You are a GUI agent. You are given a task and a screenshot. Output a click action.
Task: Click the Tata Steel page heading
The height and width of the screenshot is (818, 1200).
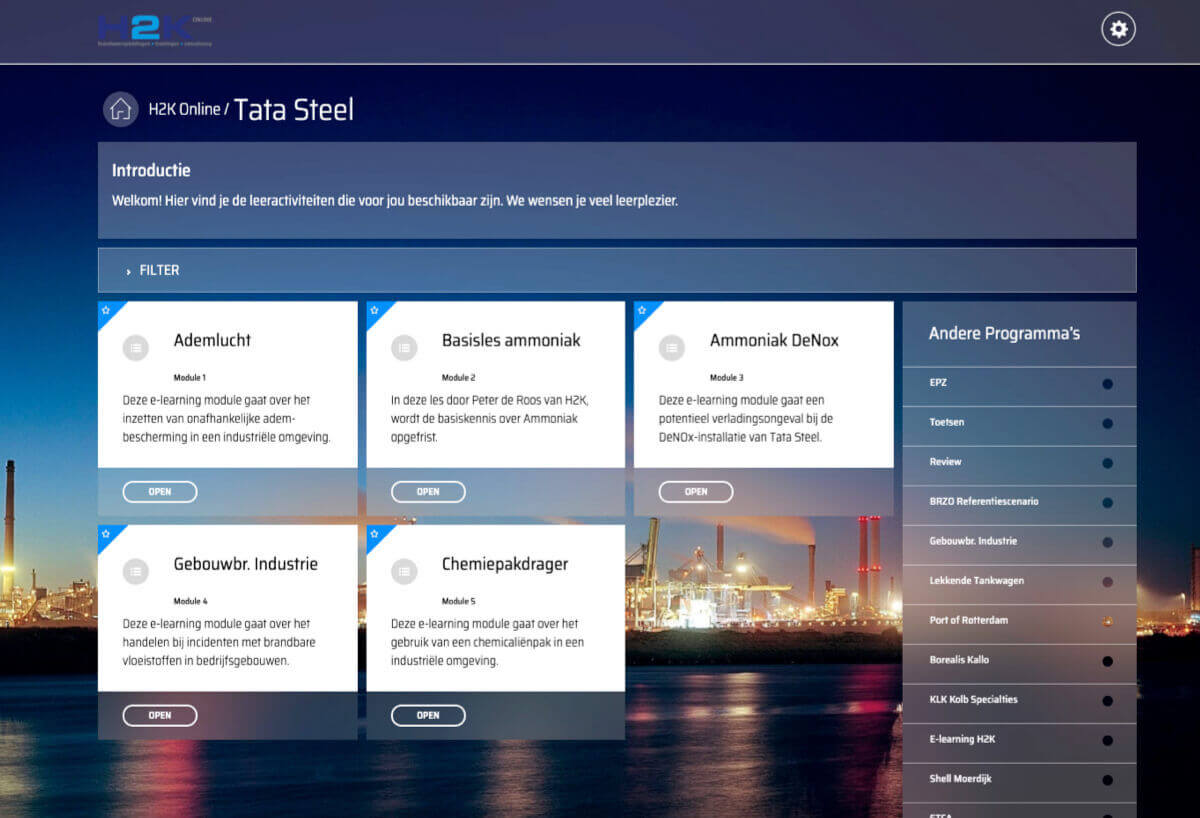294,109
